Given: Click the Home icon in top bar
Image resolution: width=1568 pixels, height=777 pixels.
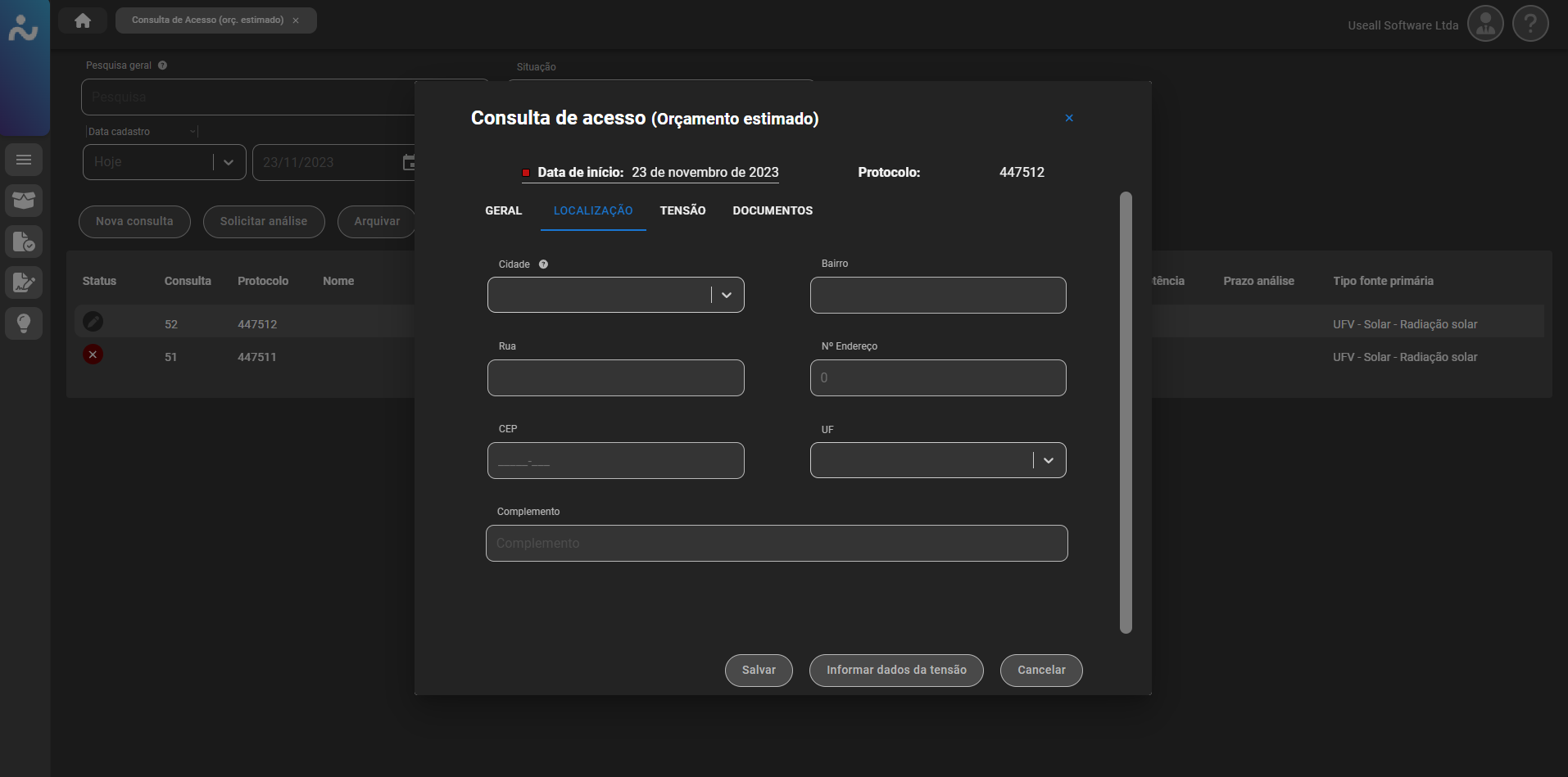Looking at the screenshot, I should click(x=83, y=20).
